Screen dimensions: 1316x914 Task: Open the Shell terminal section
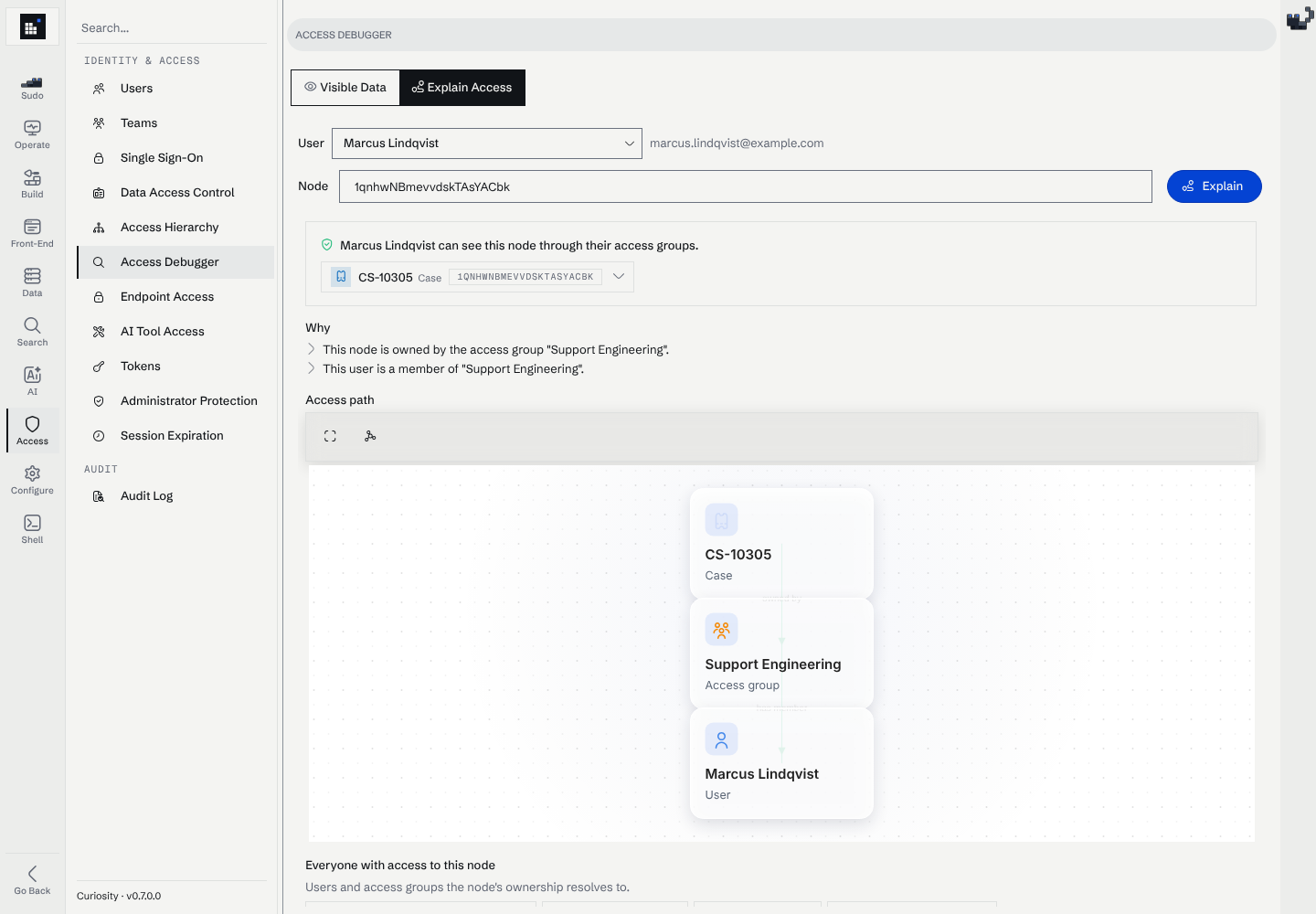click(x=32, y=530)
